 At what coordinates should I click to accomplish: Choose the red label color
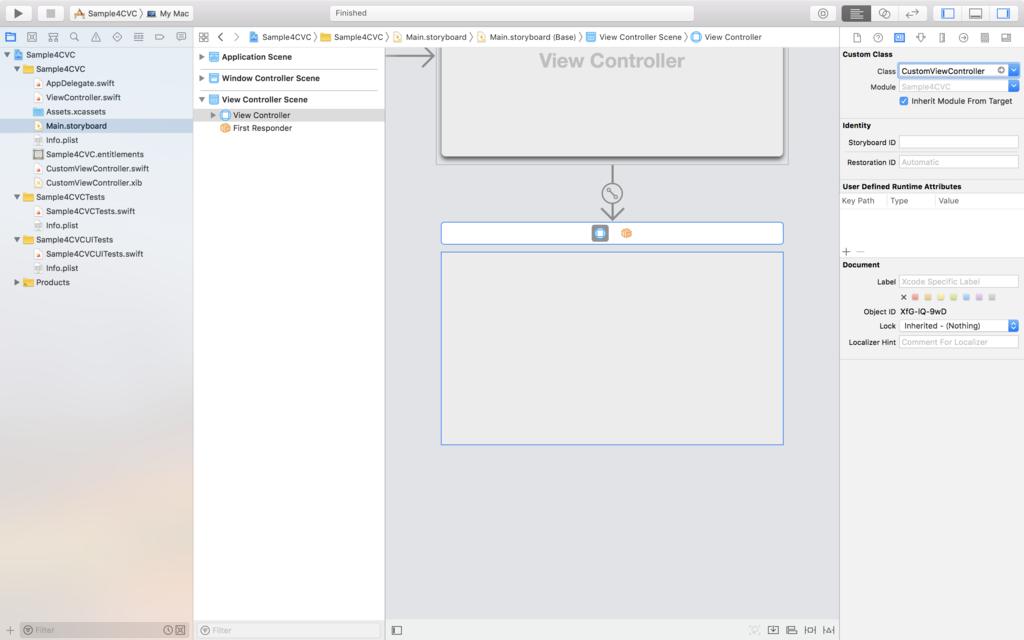[x=915, y=297]
